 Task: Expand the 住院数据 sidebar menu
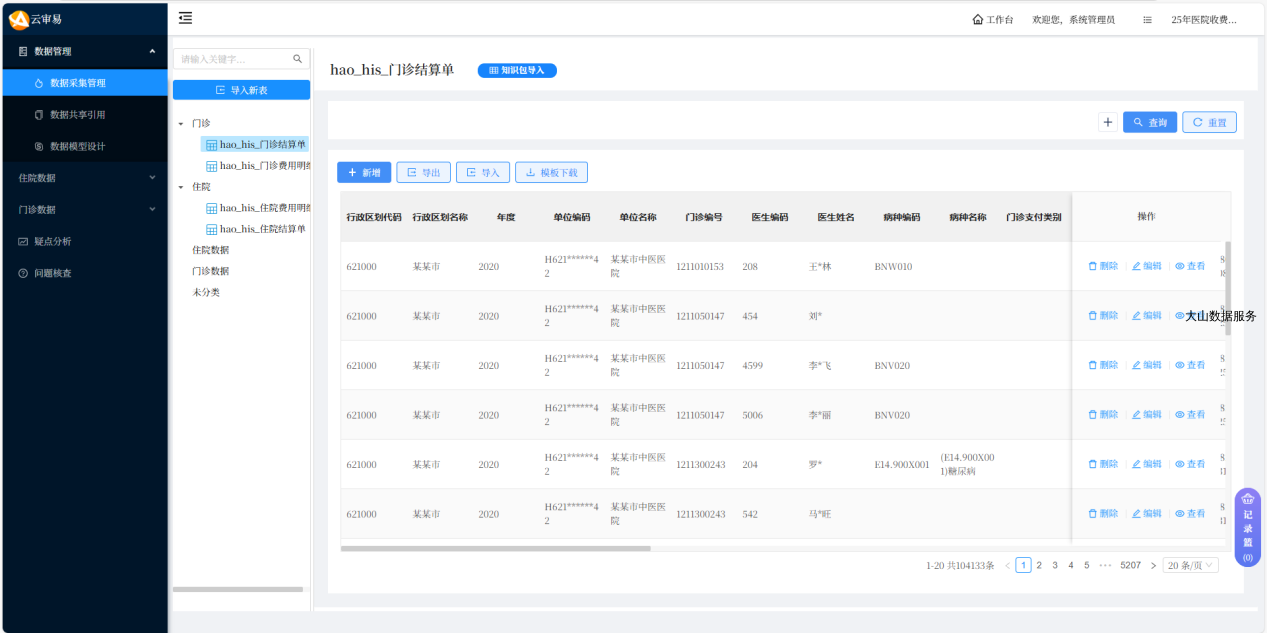click(x=84, y=178)
